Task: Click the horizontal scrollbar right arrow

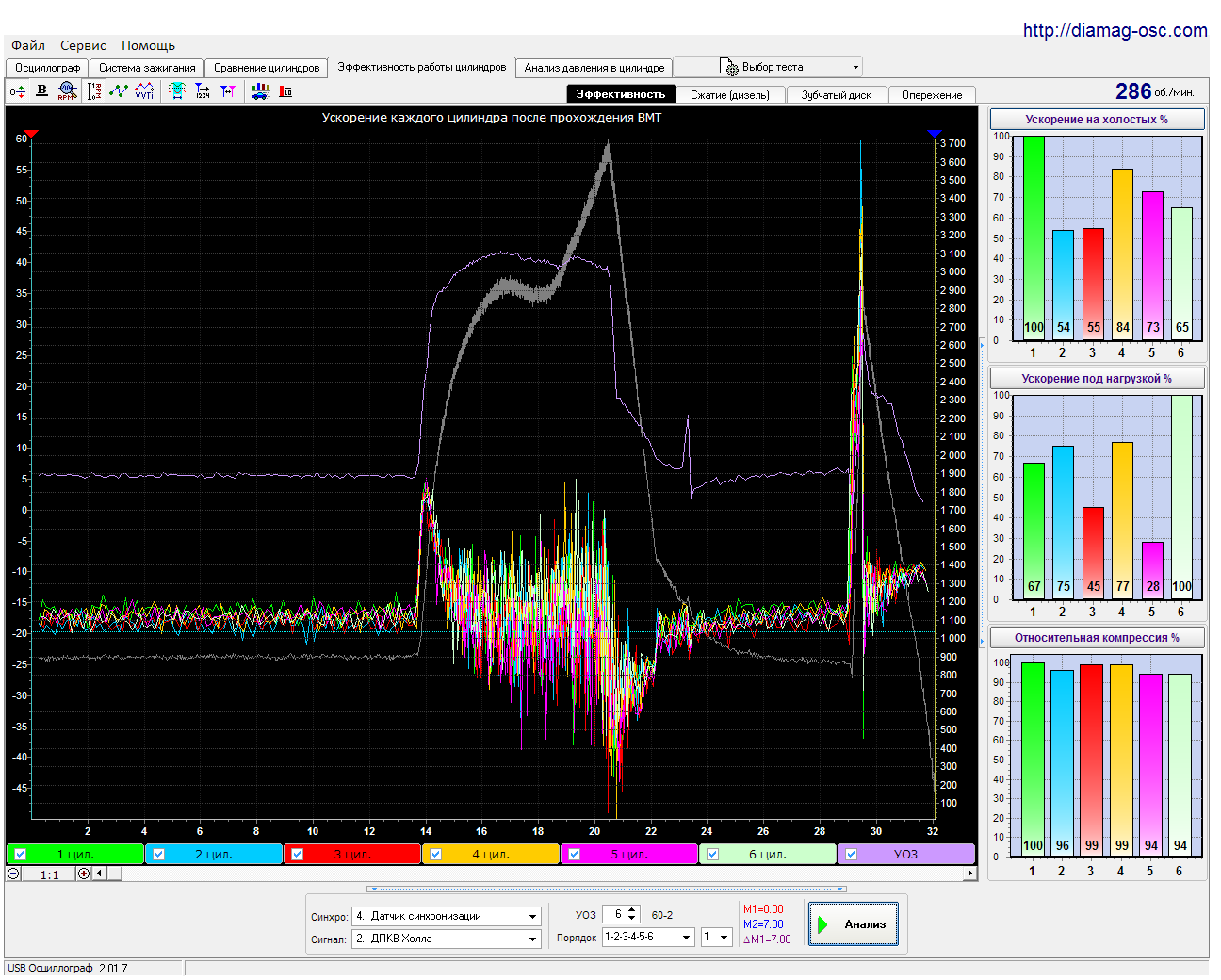Action: (969, 874)
